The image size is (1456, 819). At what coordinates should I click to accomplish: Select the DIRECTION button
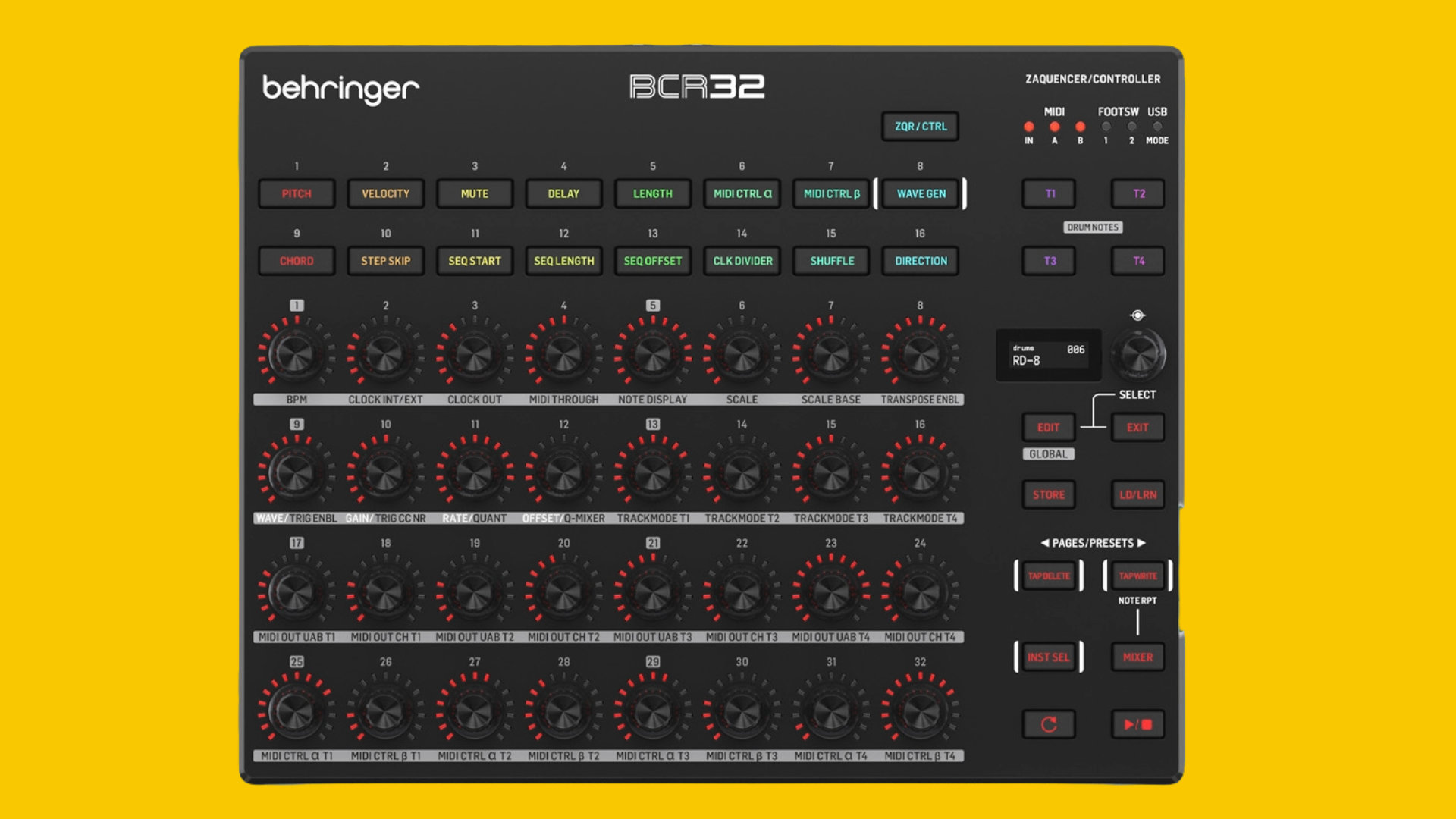[921, 261]
